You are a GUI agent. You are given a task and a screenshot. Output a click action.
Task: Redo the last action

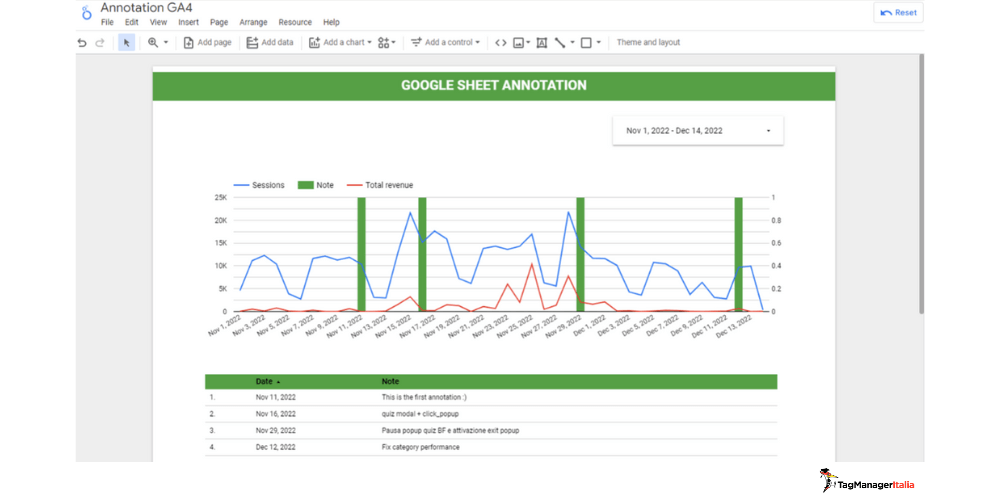99,43
